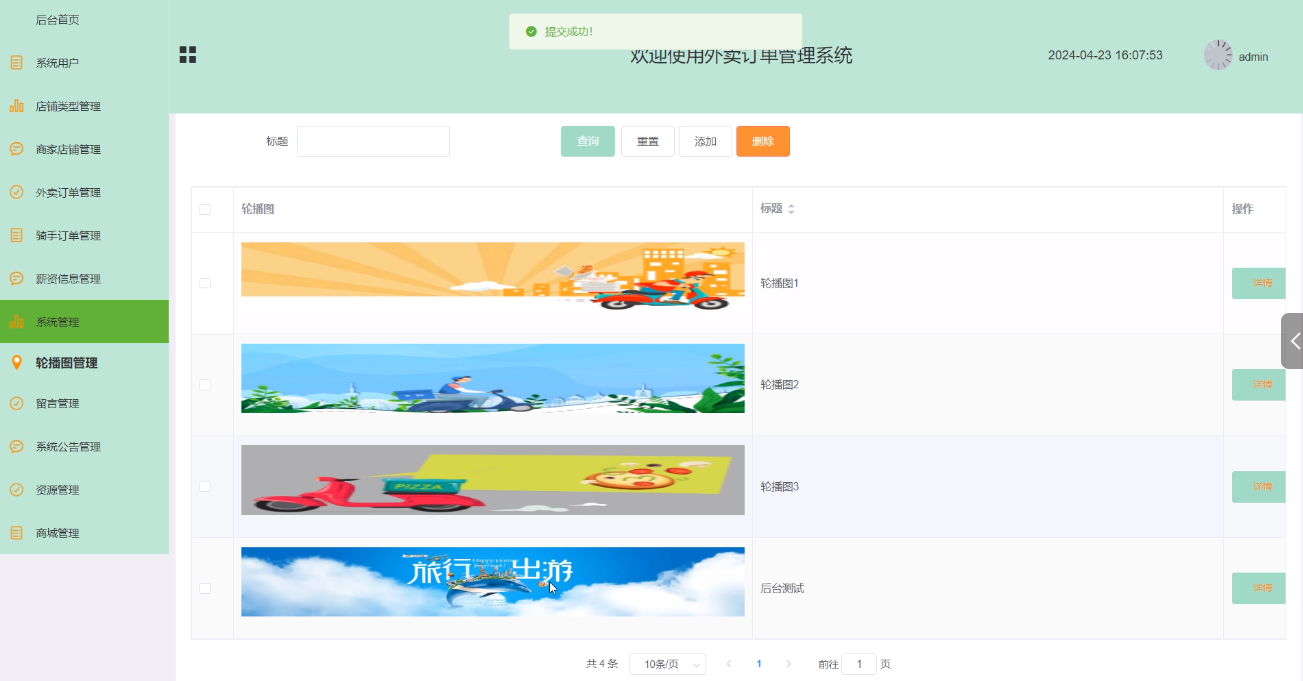Click the blue courier banner thumbnail of 轮播图2

(493, 378)
